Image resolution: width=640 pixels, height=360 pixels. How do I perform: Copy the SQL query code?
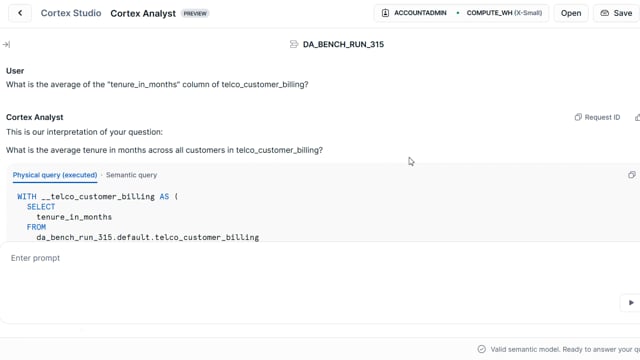(631, 175)
